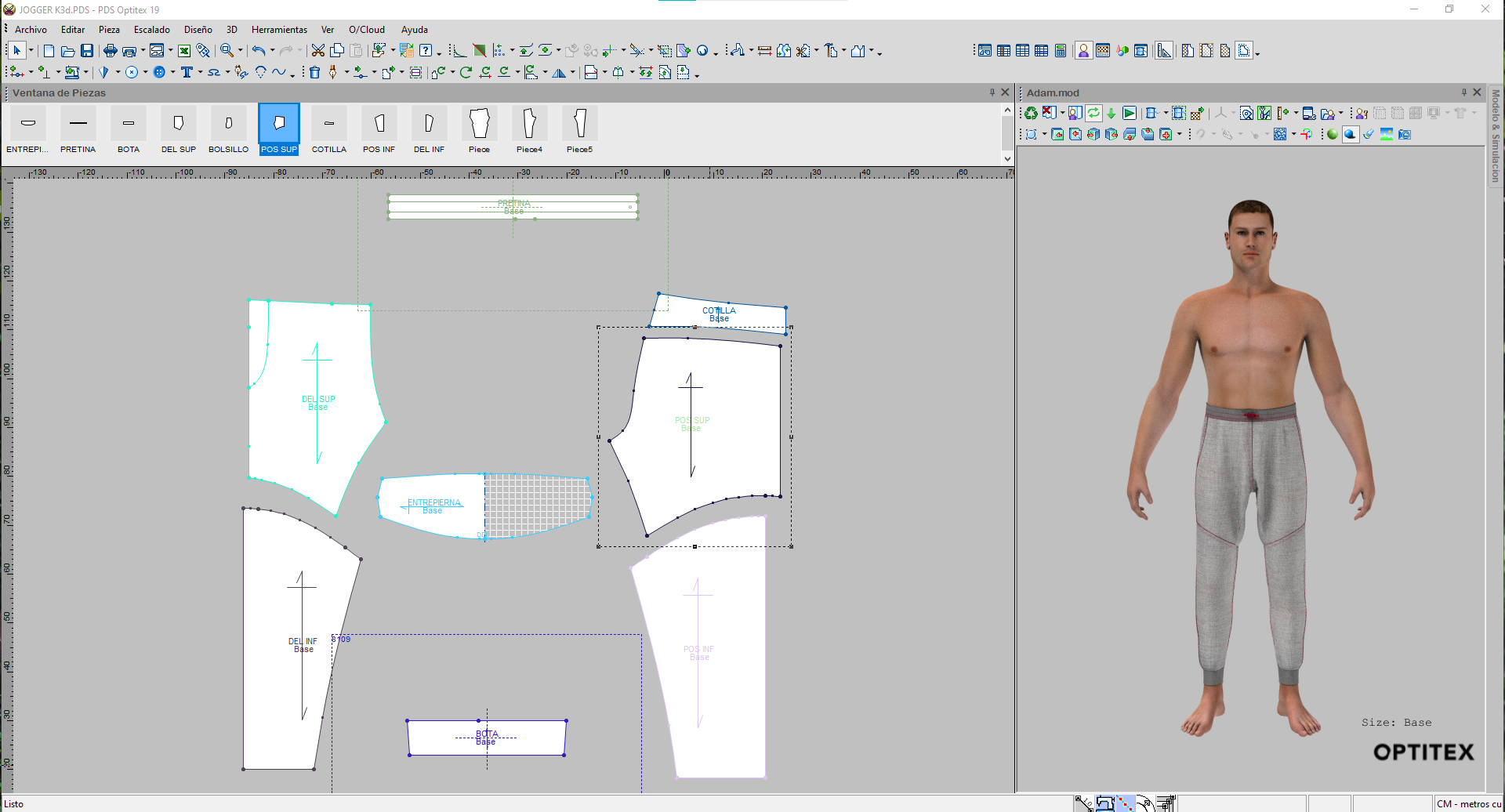Open the Escalado menu
Screen dimensions: 1505x812
(x=151, y=30)
